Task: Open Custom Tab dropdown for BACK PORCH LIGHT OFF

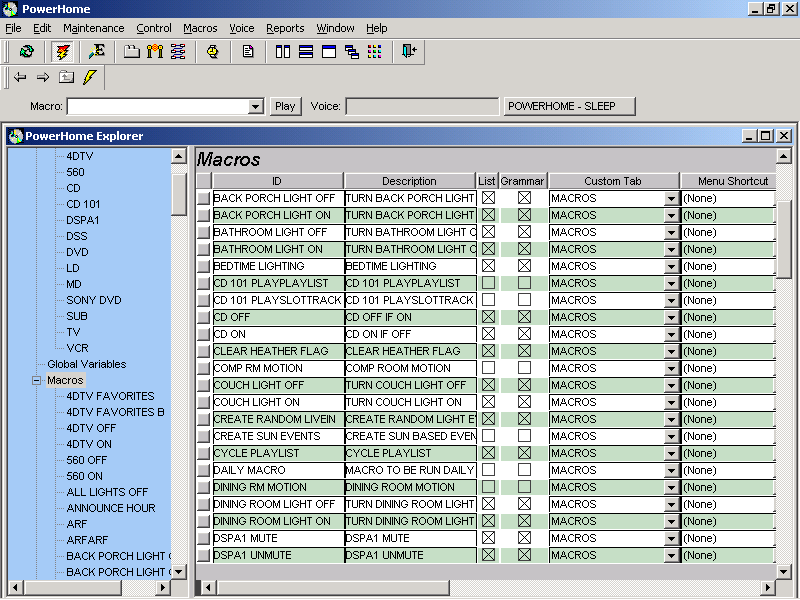Action: pos(671,198)
